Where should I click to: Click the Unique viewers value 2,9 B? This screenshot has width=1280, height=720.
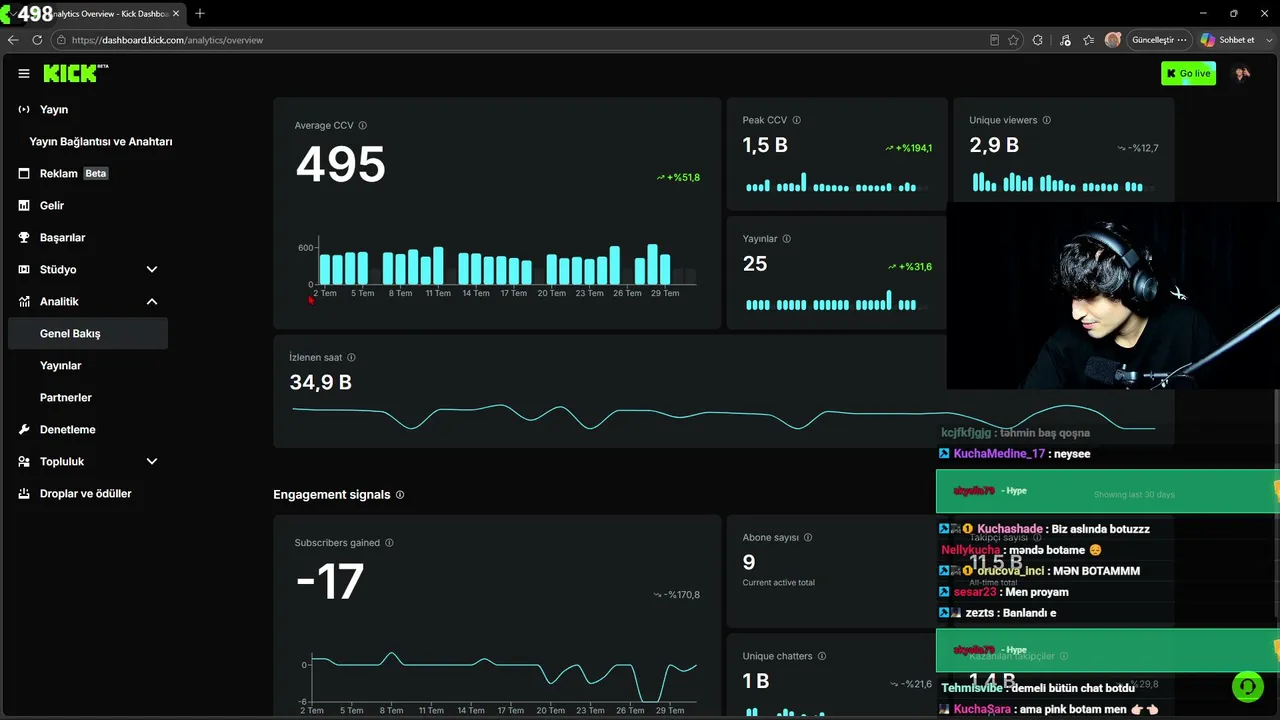(994, 145)
